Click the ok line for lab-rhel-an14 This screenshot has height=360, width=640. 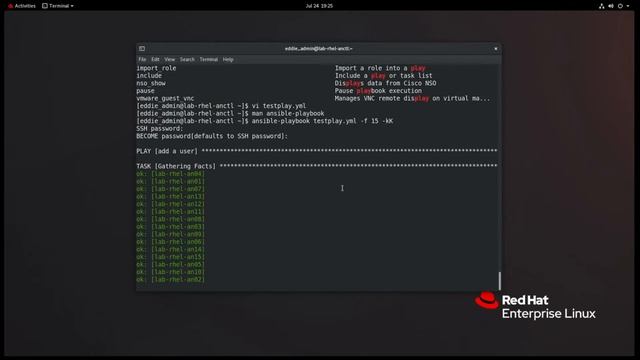click(171, 249)
